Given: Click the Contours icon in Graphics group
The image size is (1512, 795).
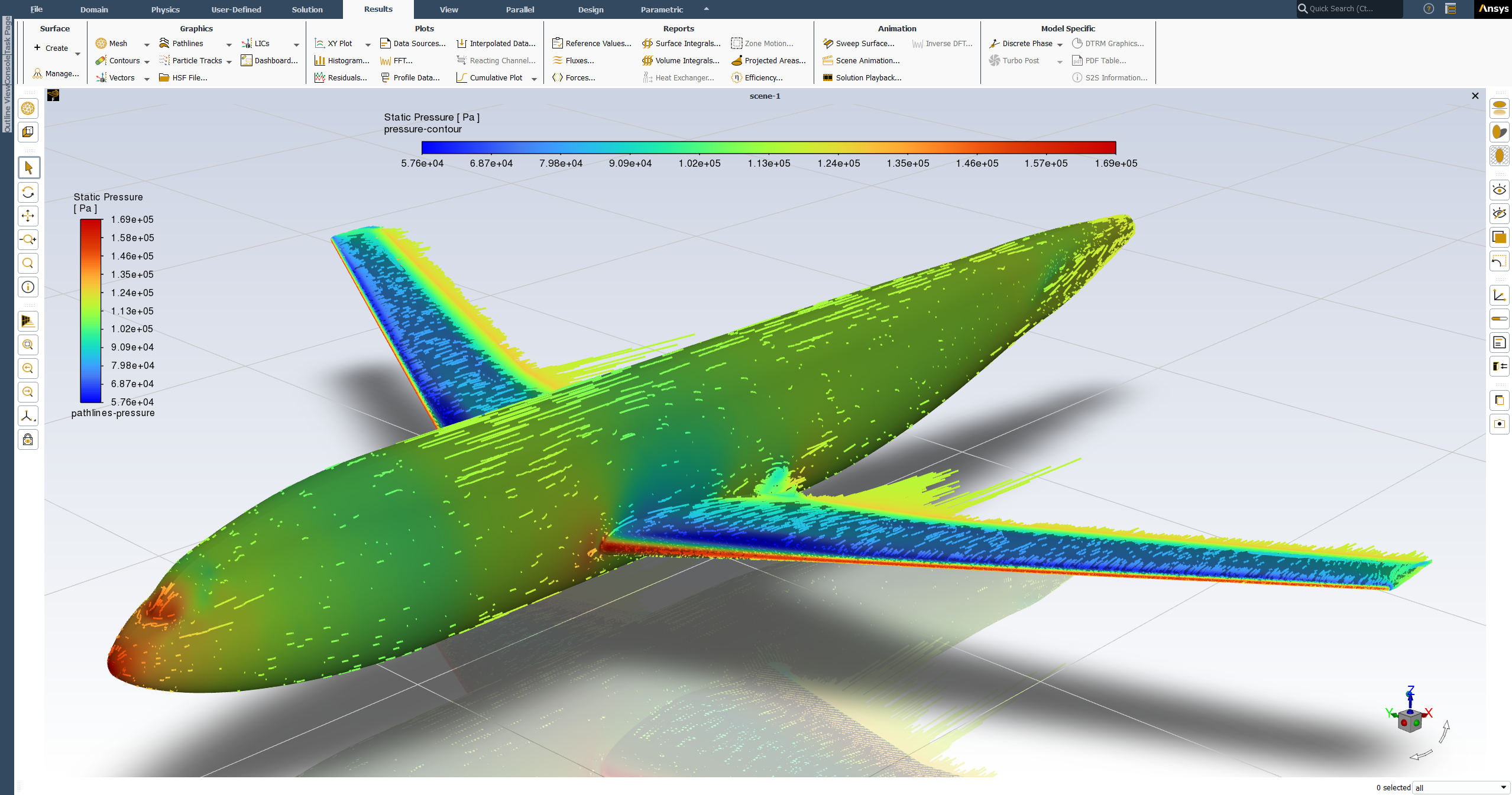Looking at the screenshot, I should [x=101, y=61].
